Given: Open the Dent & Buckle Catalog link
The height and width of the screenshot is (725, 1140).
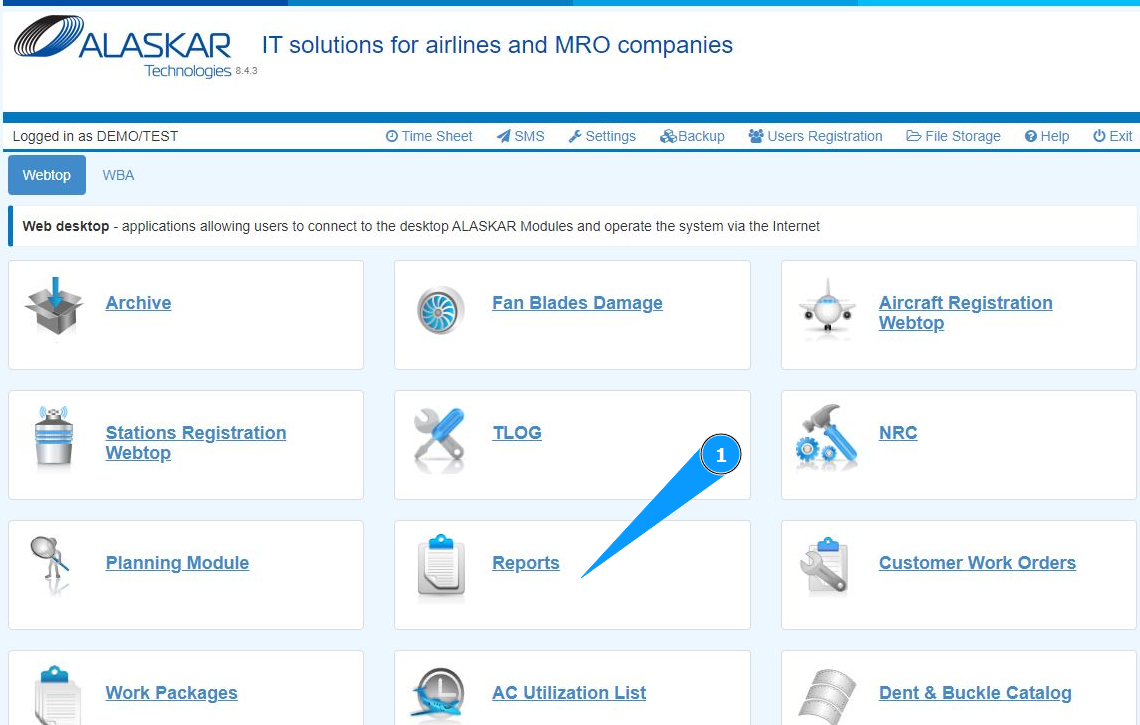Looking at the screenshot, I should (975, 693).
